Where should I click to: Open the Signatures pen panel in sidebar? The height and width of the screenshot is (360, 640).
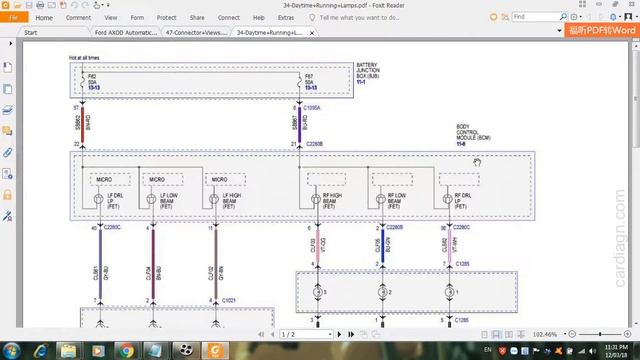(7, 216)
